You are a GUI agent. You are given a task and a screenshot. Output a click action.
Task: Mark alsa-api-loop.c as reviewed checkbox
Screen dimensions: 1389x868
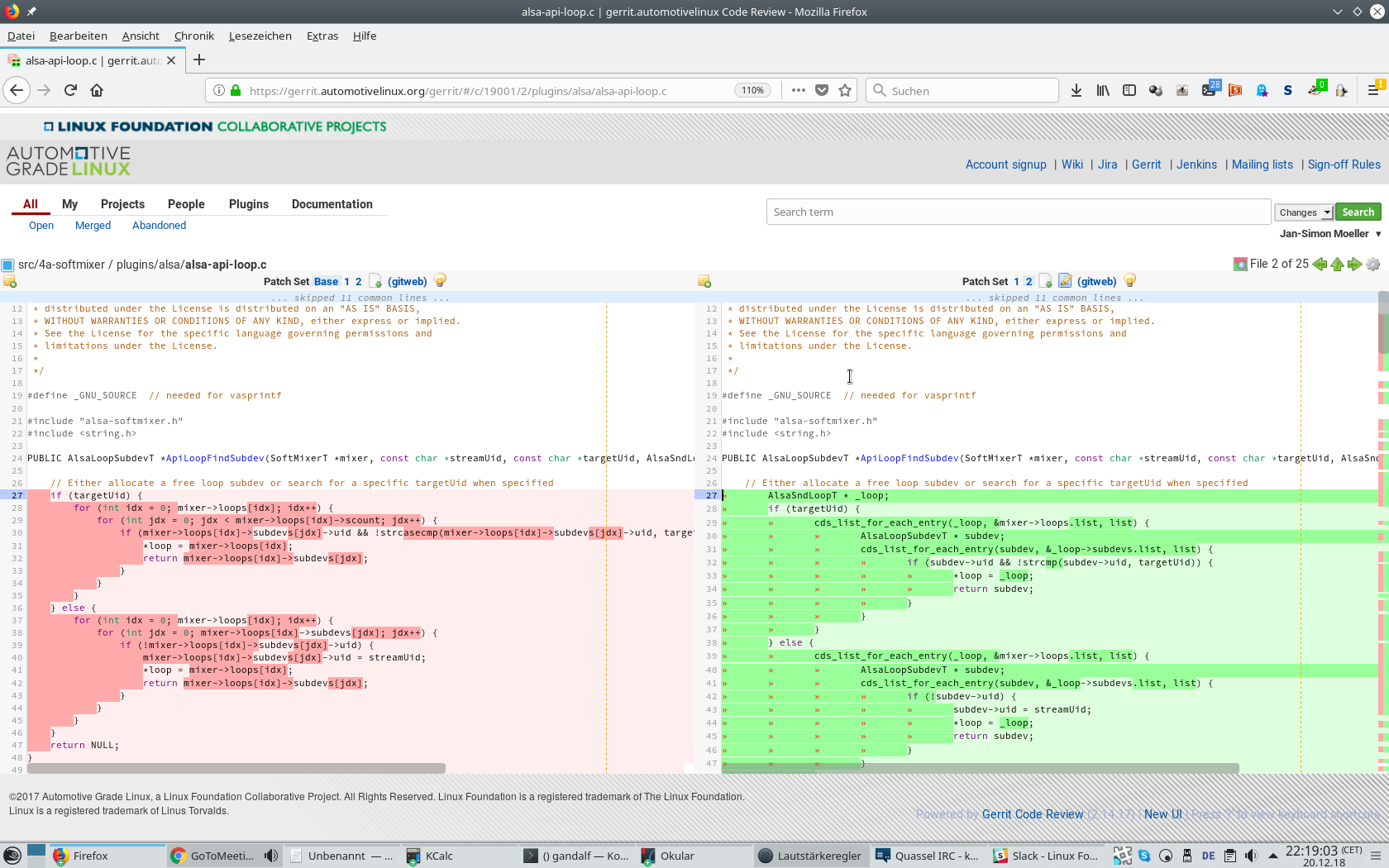click(7, 265)
